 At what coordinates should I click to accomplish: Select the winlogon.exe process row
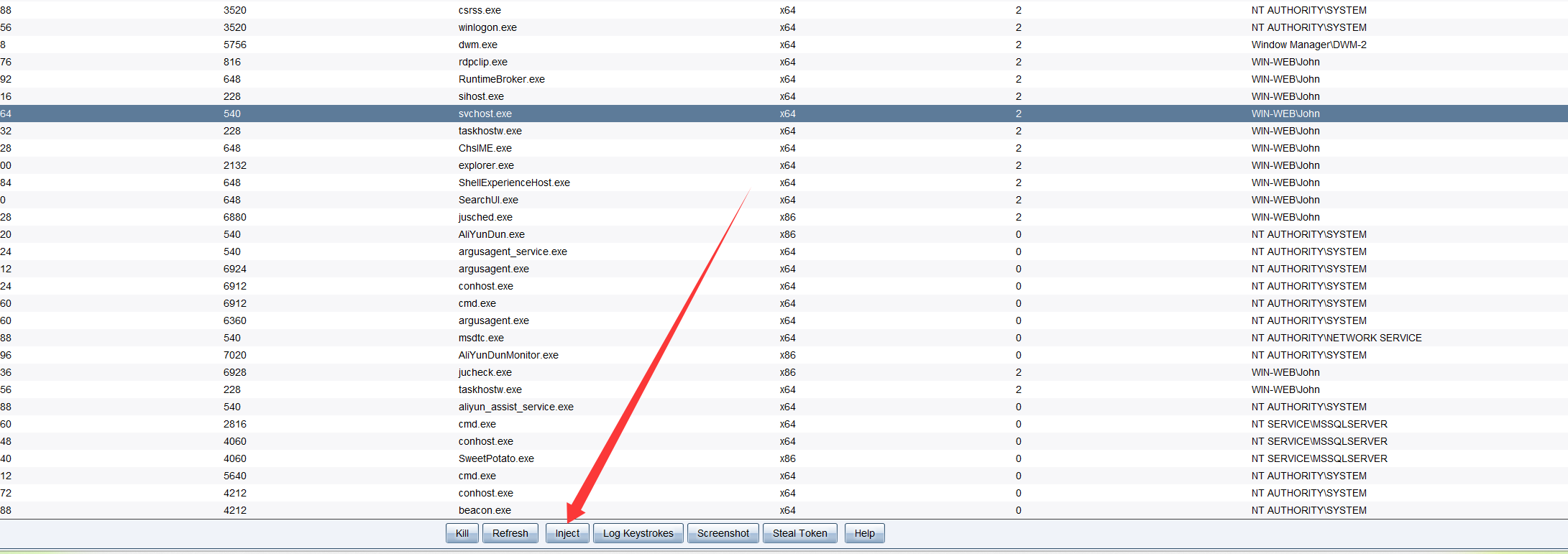[487, 27]
